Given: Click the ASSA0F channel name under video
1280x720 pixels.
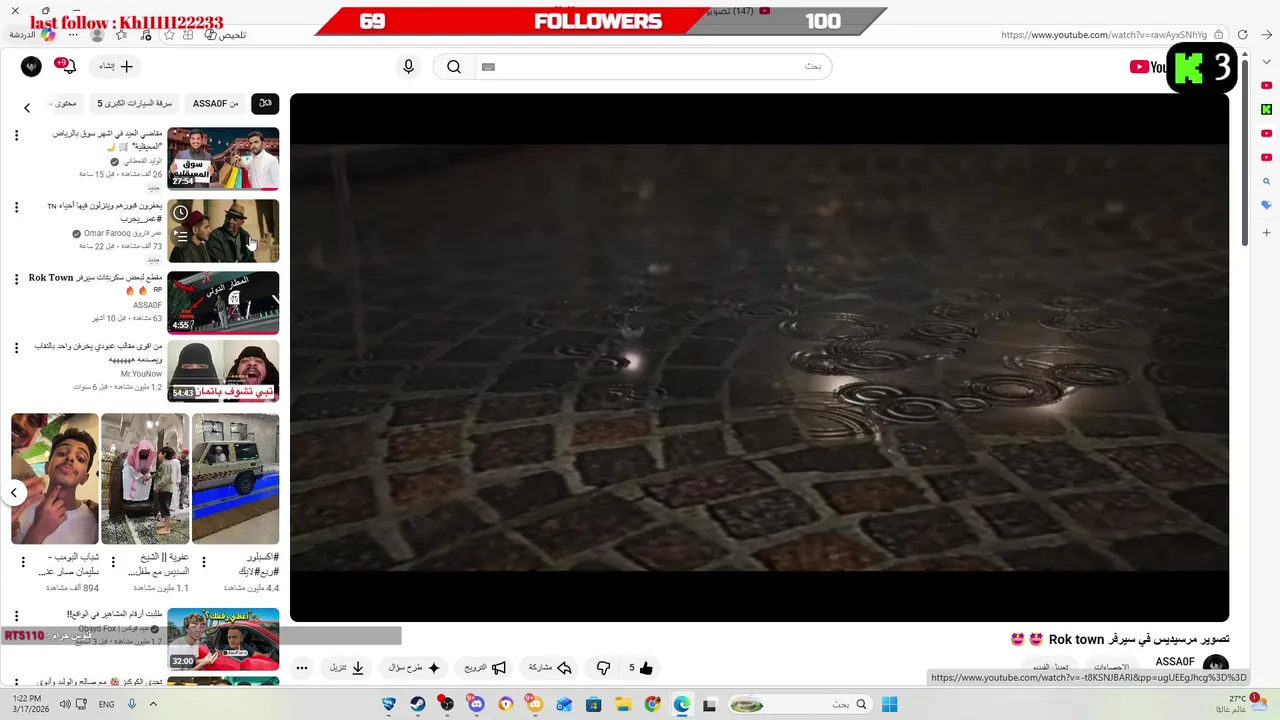Looking at the screenshot, I should click(1175, 662).
